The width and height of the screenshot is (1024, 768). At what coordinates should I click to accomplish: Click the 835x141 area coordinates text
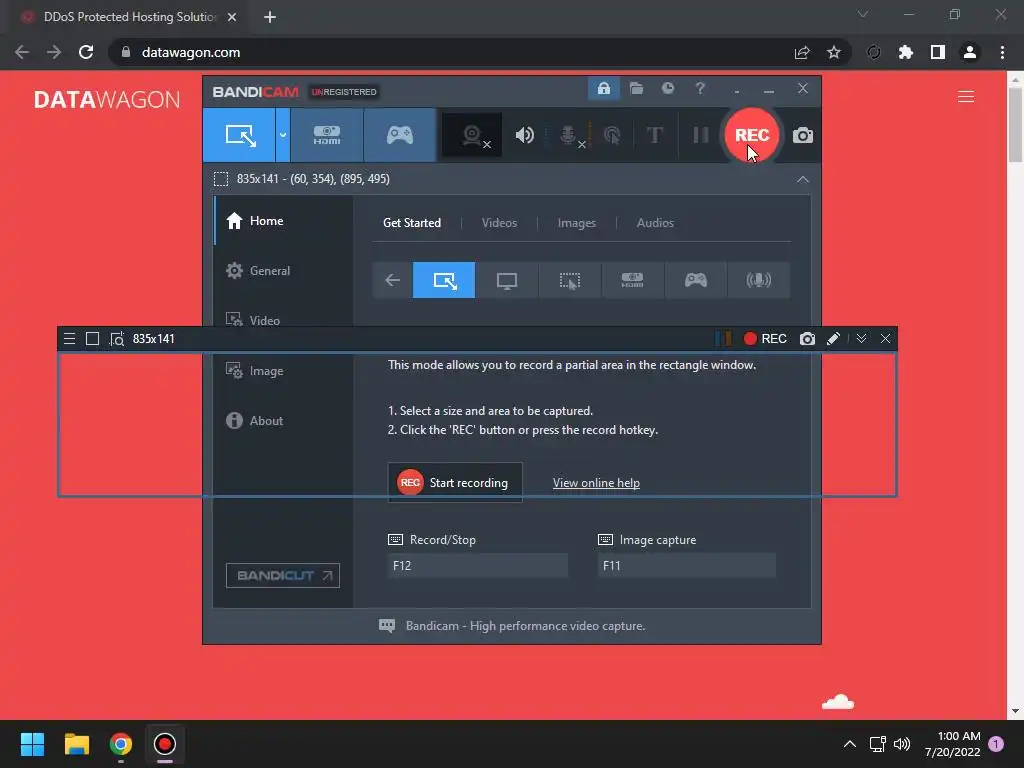point(313,179)
